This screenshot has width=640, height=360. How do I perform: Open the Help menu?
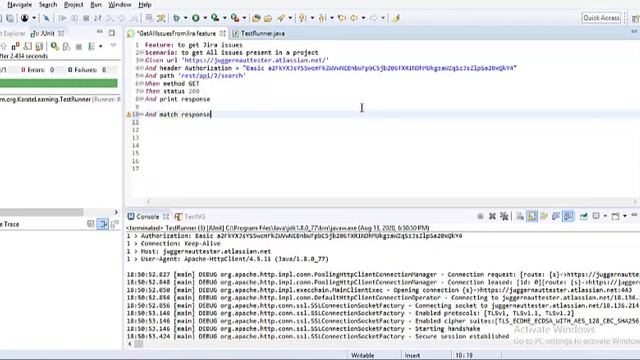[x=144, y=5]
